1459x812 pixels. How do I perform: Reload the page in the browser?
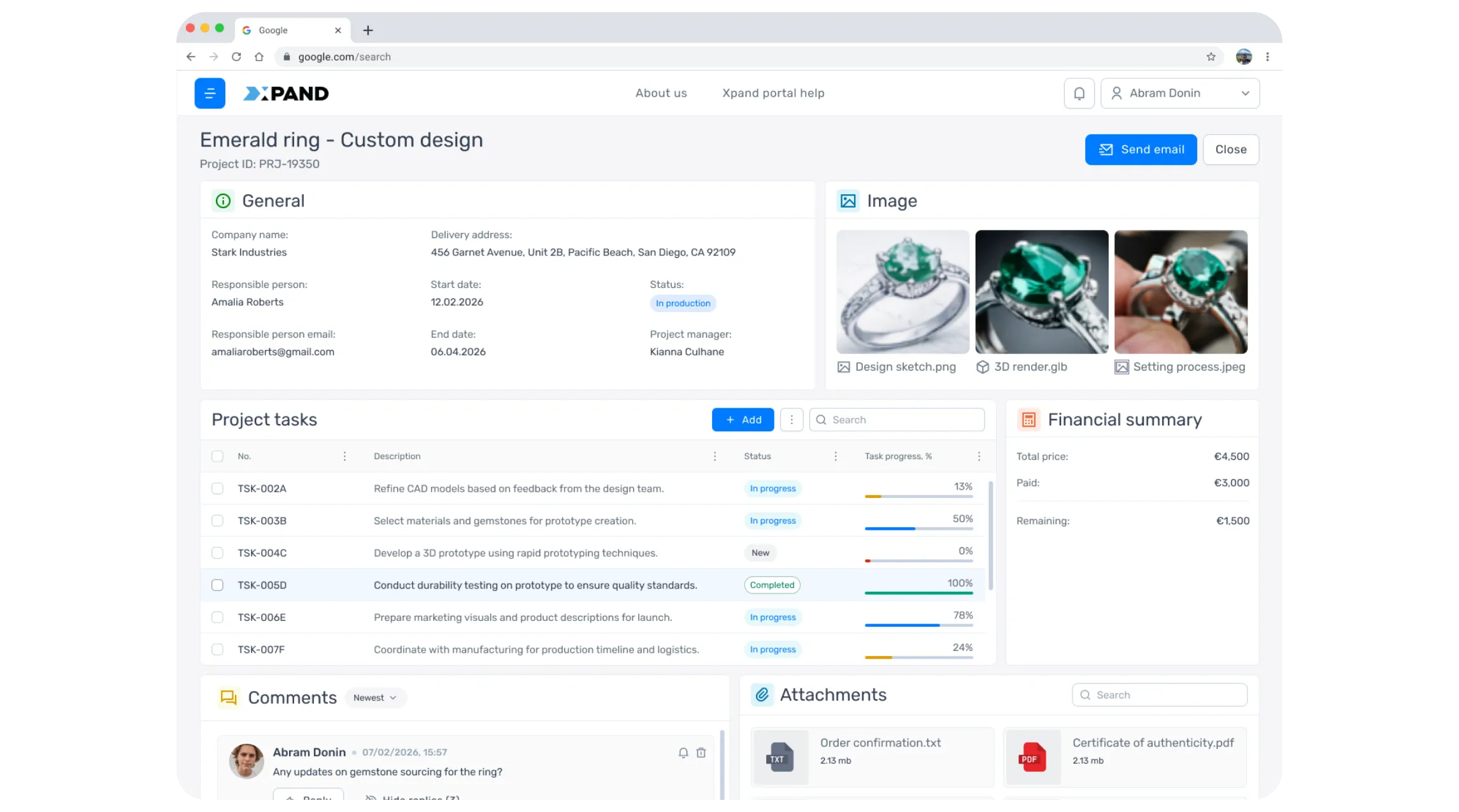pyautogui.click(x=236, y=57)
